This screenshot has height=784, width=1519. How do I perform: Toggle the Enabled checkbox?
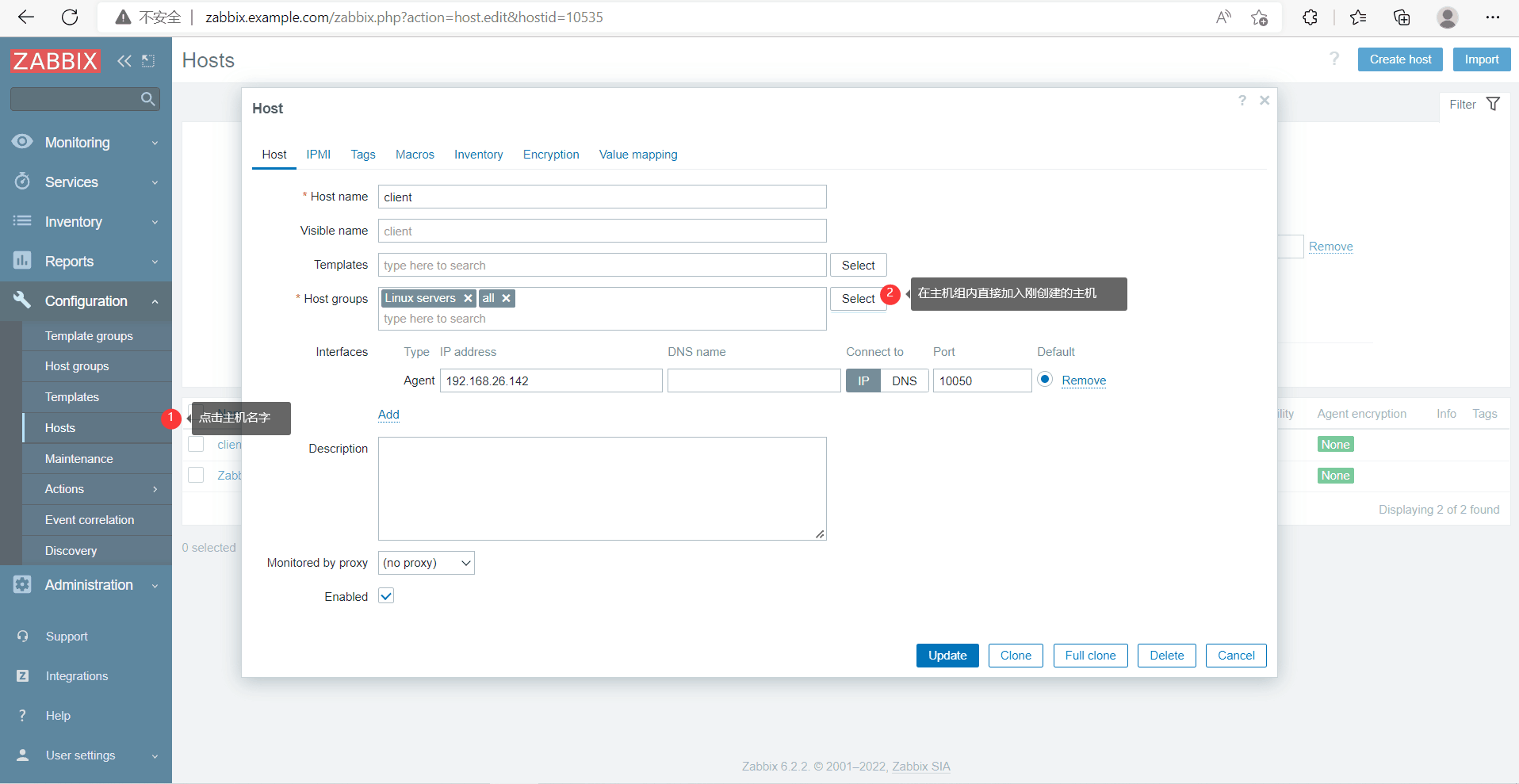(386, 596)
